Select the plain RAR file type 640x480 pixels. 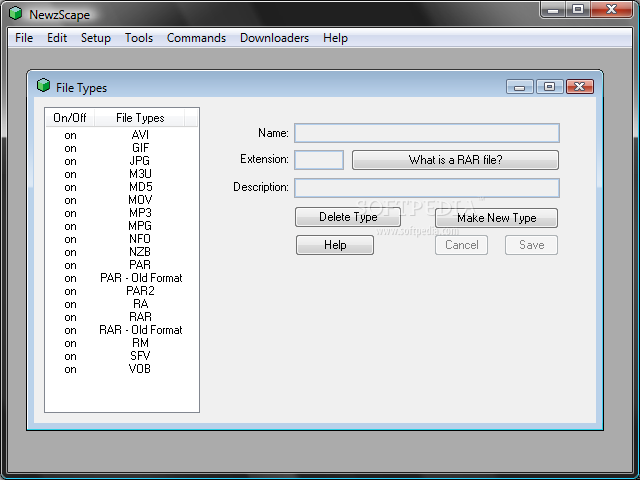point(140,317)
